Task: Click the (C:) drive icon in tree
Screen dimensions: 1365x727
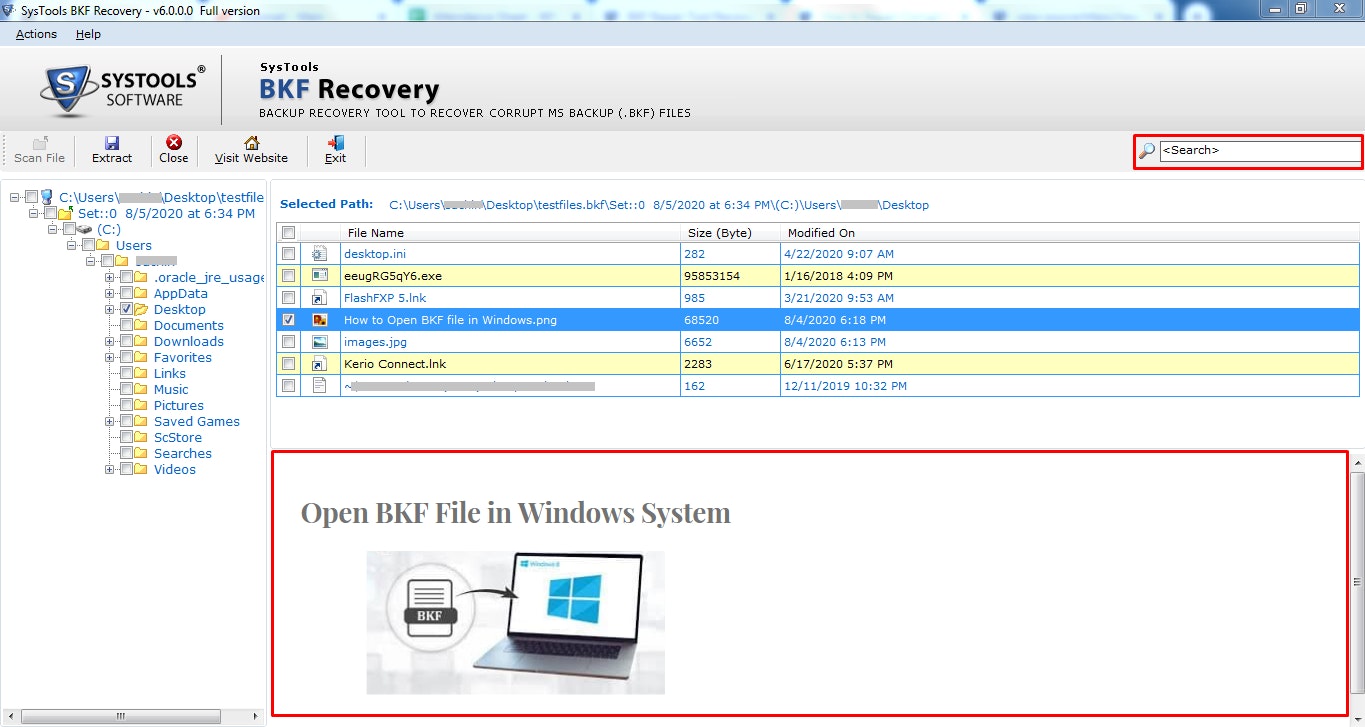Action: tap(84, 229)
